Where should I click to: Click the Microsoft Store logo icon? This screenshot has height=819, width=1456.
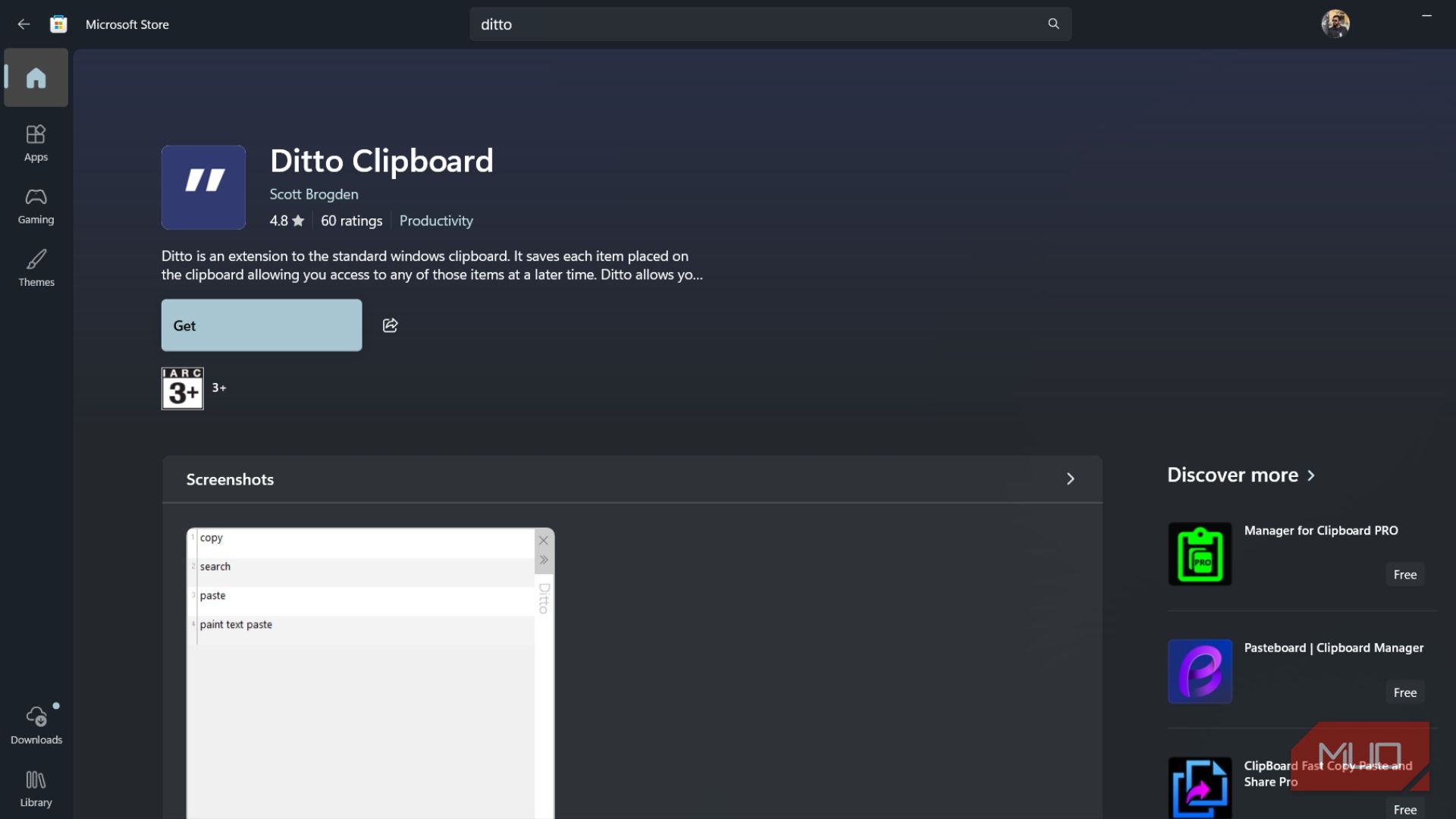[58, 24]
